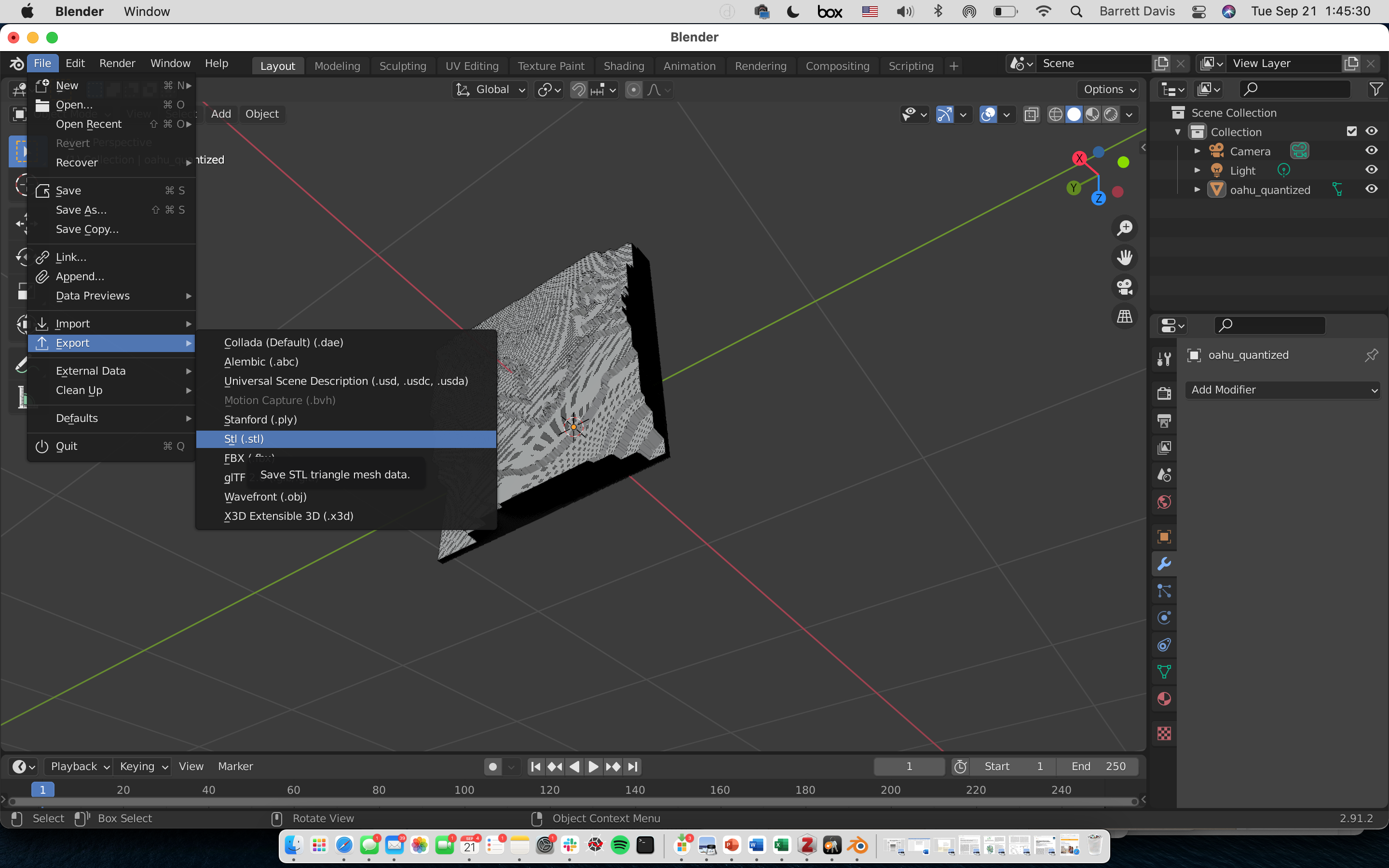Image resolution: width=1389 pixels, height=868 pixels.
Task: Uncheck the Collection exclude checkbox
Action: pos(1352,132)
